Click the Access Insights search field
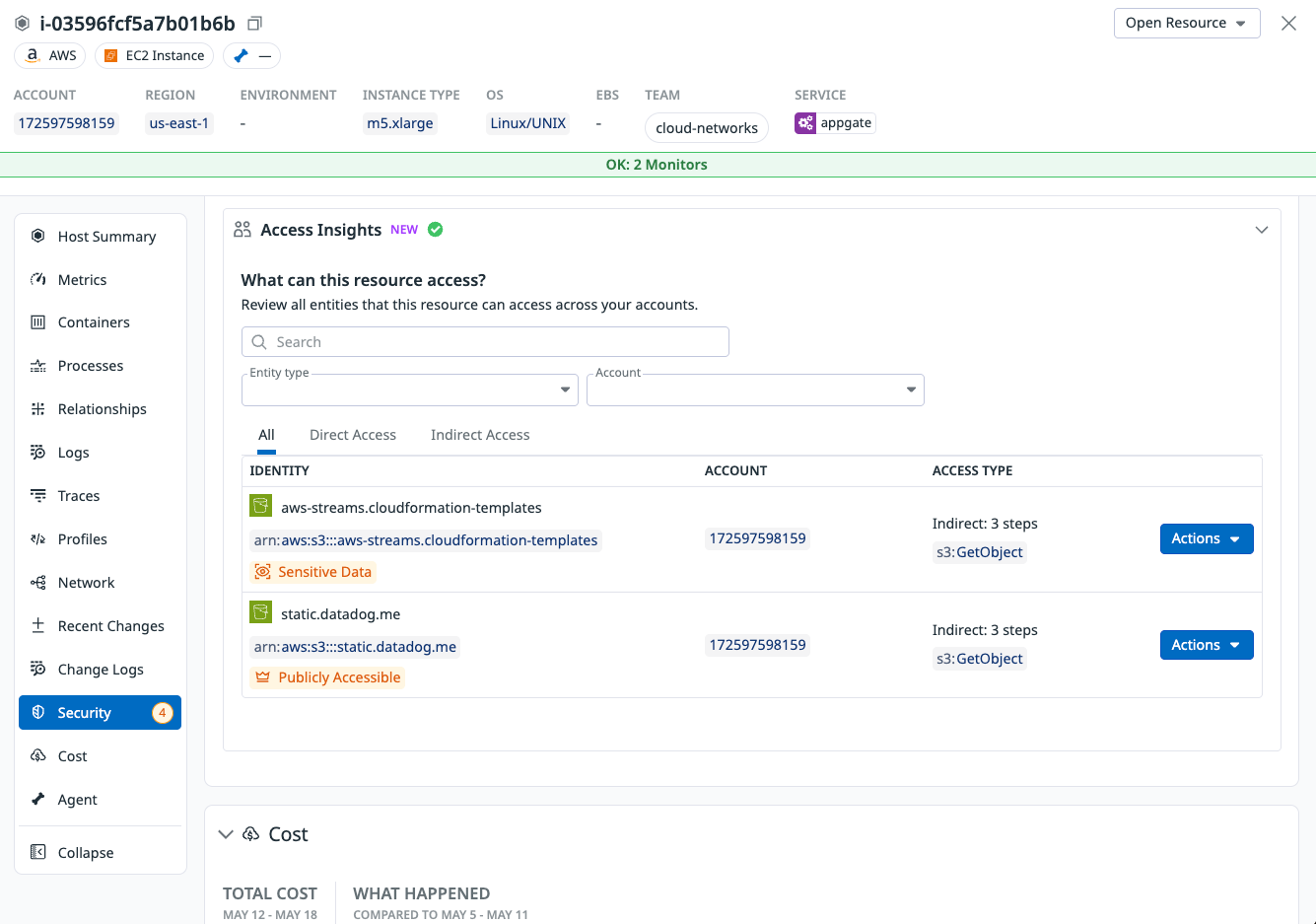1316x924 pixels. pyautogui.click(x=485, y=341)
